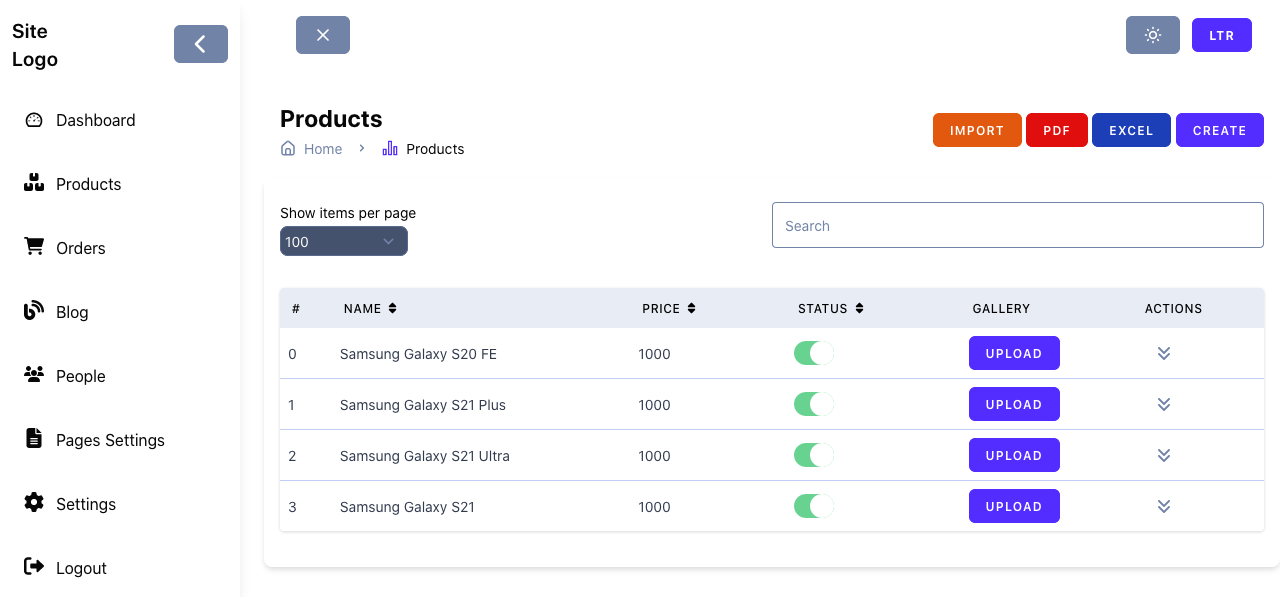The image size is (1280, 597).
Task: Click the Create button
Action: tap(1219, 131)
